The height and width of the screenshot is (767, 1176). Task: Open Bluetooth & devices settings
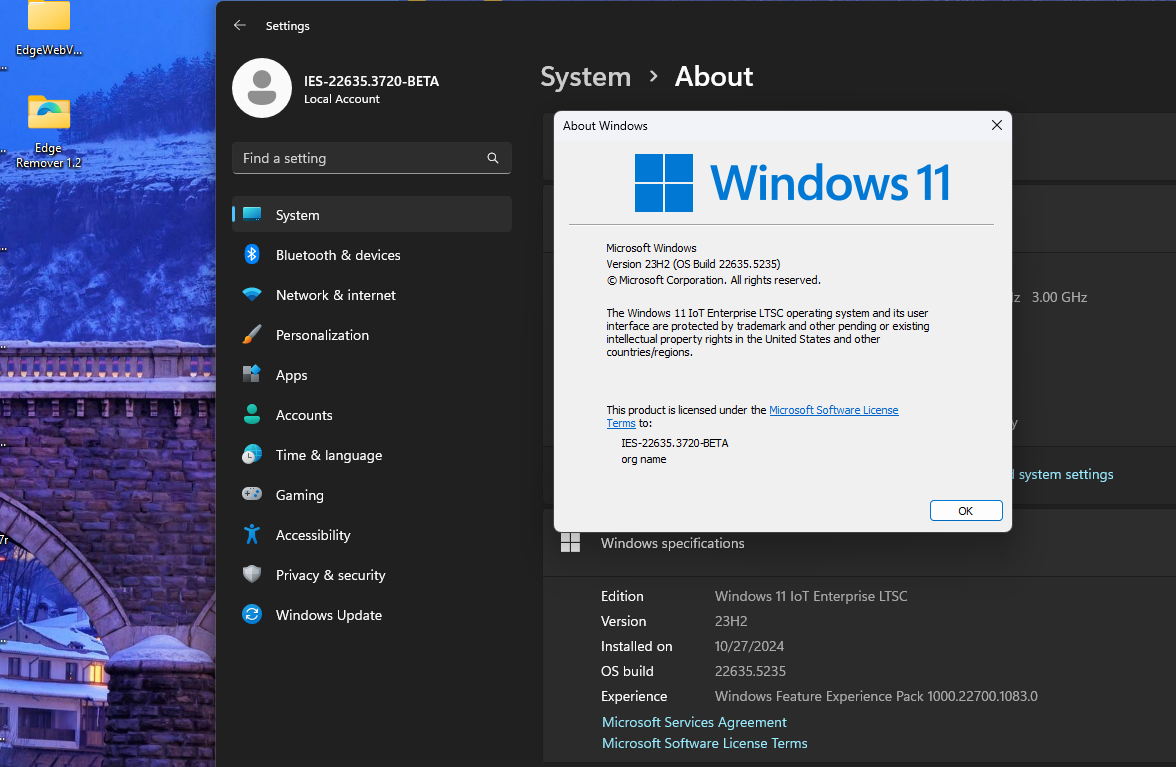coord(372,255)
